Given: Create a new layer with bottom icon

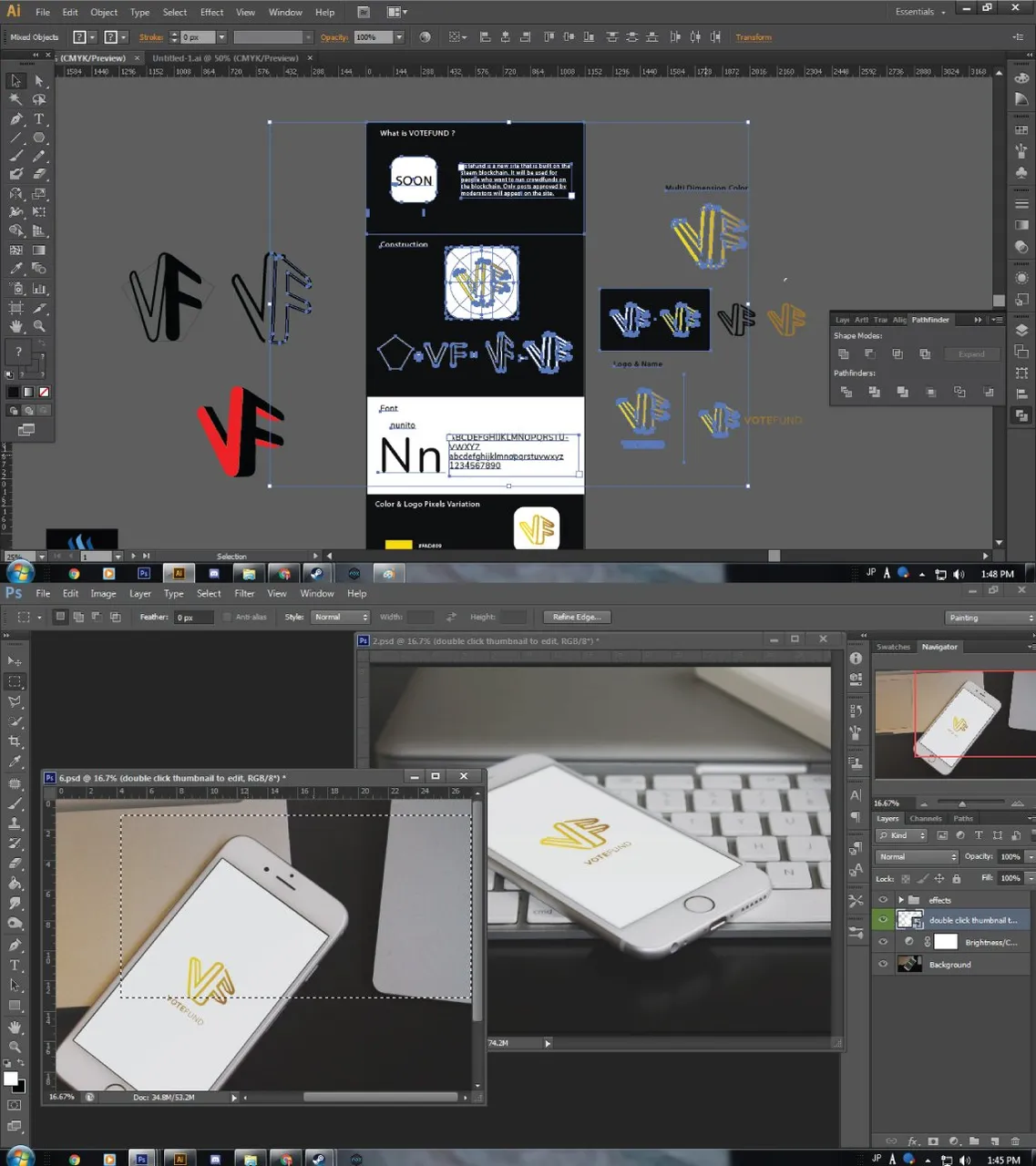Looking at the screenshot, I should click(x=994, y=1141).
